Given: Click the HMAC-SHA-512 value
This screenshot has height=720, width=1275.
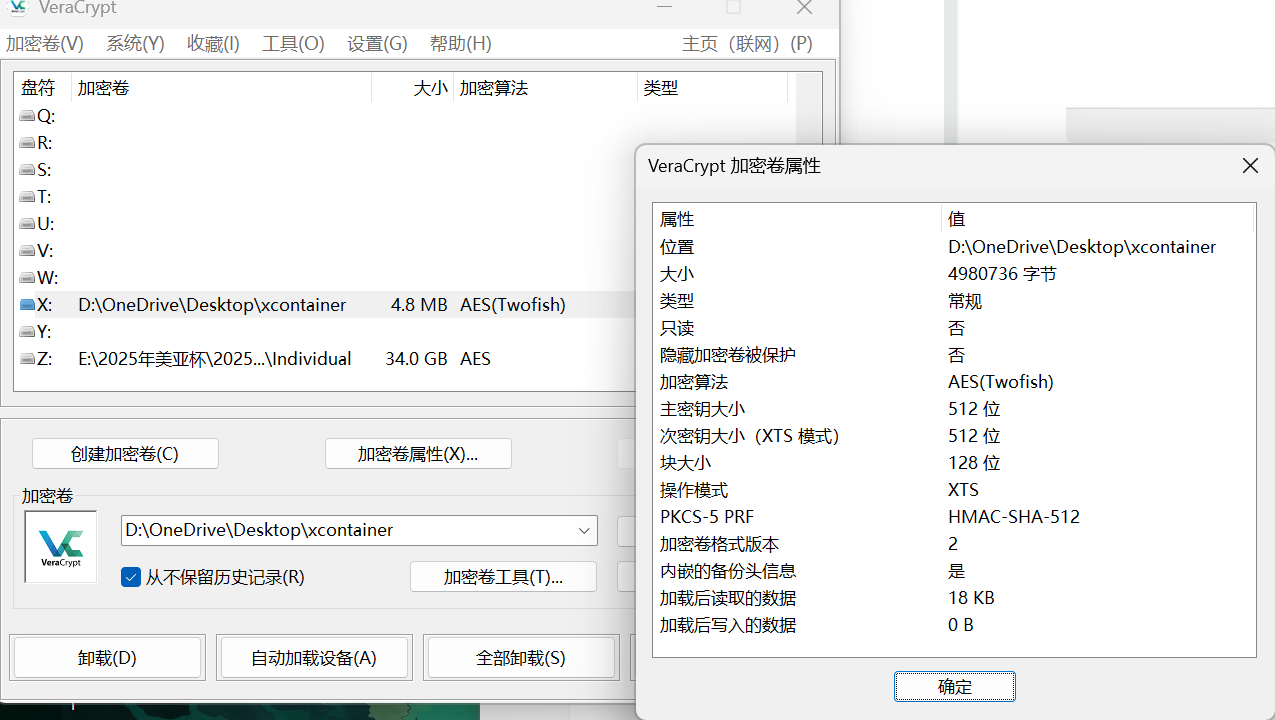Looking at the screenshot, I should pyautogui.click(x=1014, y=517).
